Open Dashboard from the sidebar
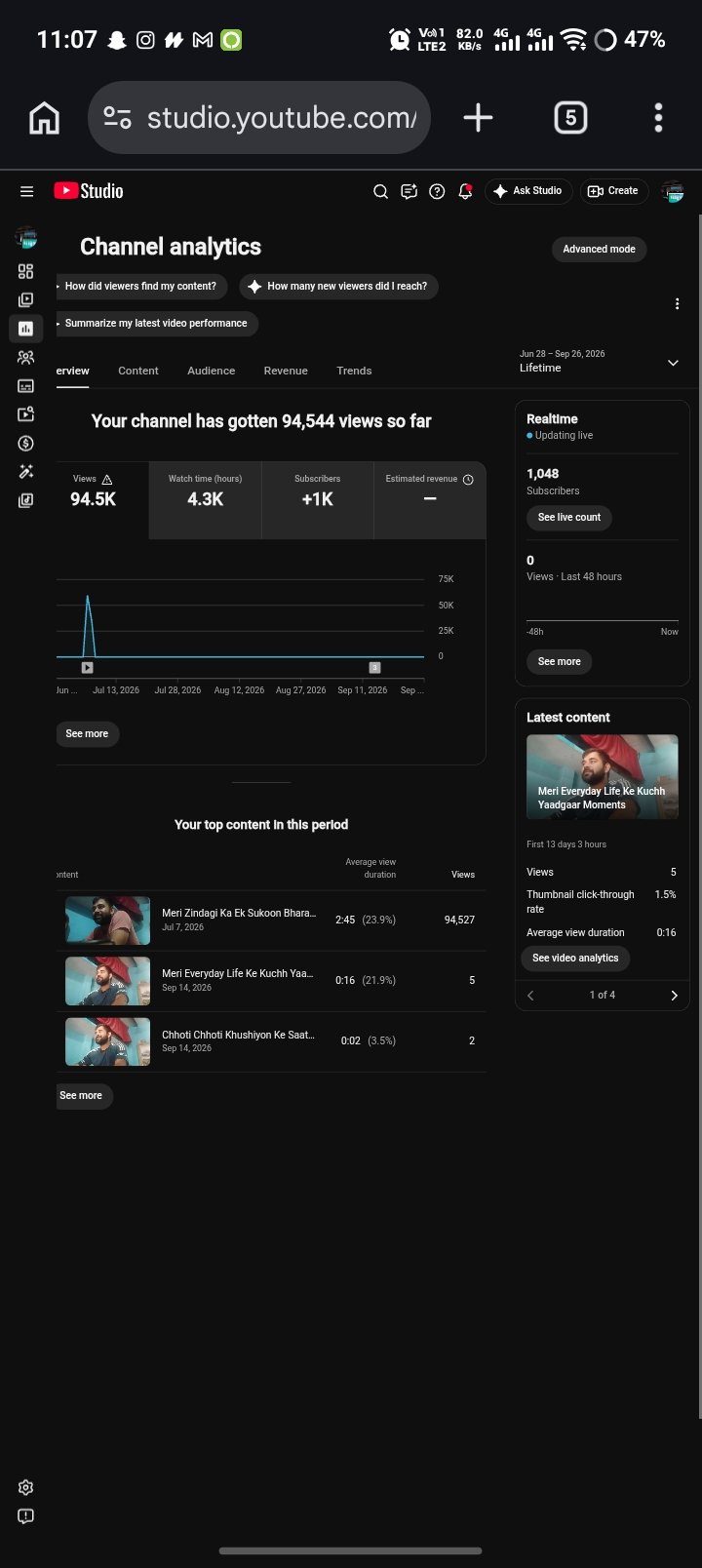Screen dimensions: 702x1568 [x=26, y=271]
